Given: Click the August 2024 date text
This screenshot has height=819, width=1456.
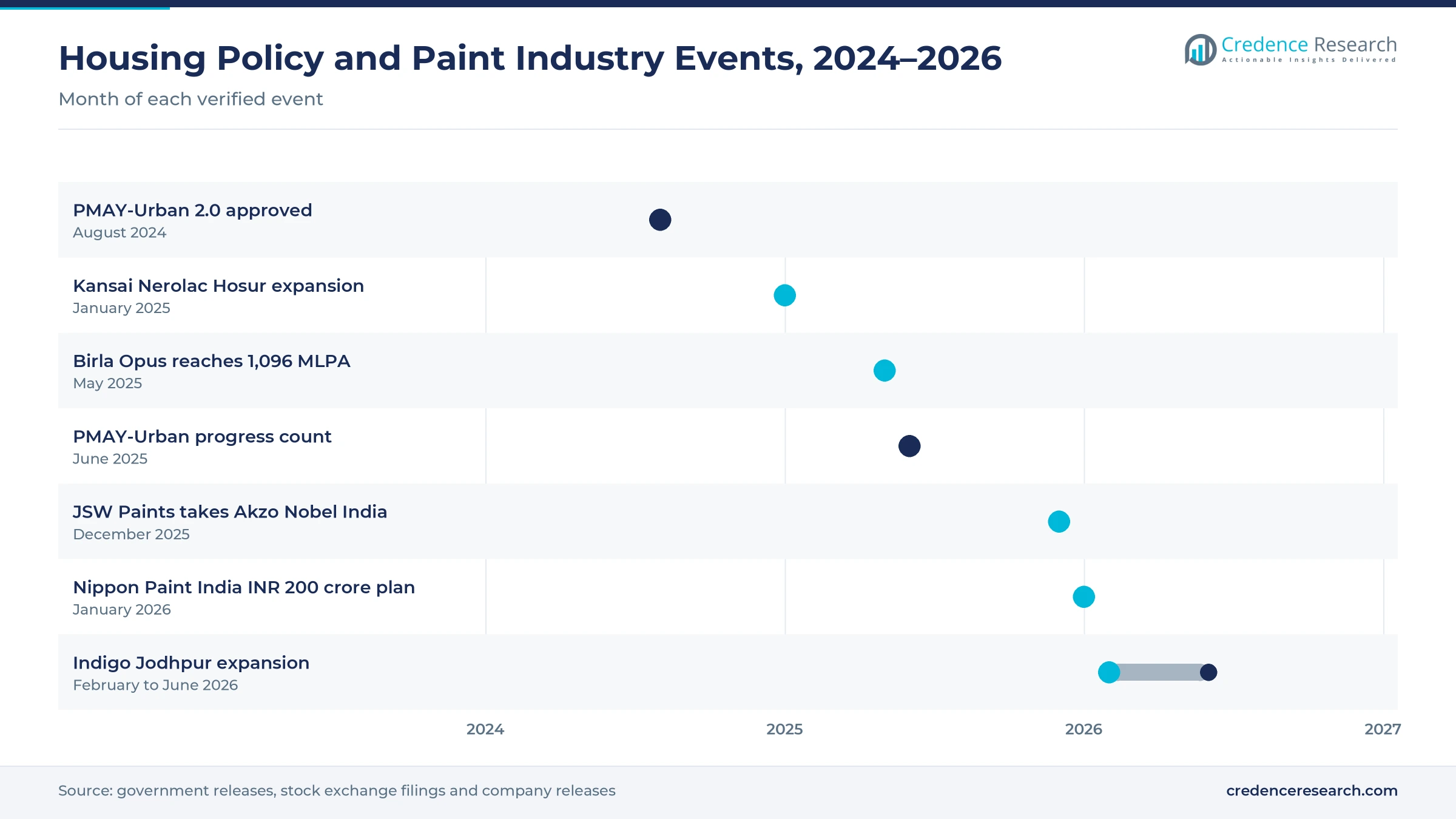Looking at the screenshot, I should [x=120, y=233].
